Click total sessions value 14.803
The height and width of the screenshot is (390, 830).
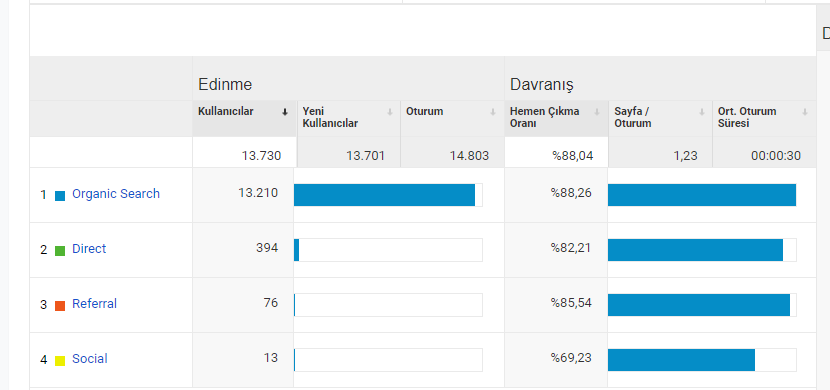click(x=469, y=156)
